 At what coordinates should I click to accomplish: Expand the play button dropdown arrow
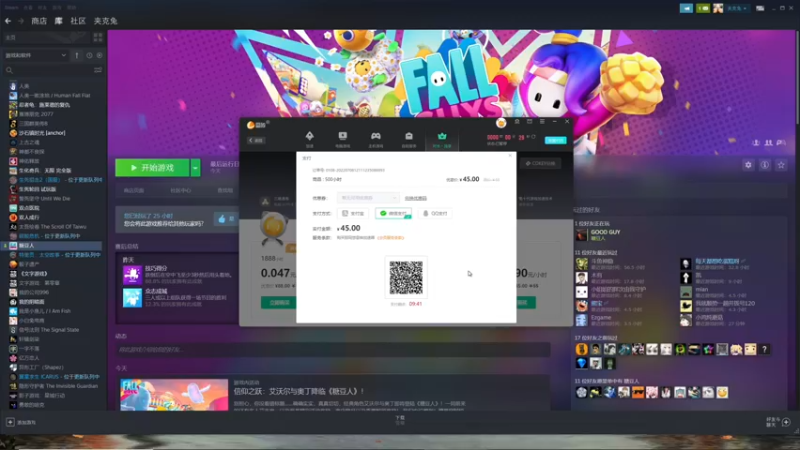coord(195,168)
